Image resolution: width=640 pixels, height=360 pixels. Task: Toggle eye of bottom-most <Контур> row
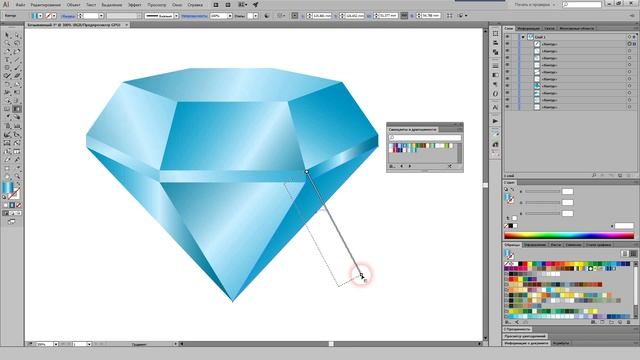tap(508, 107)
